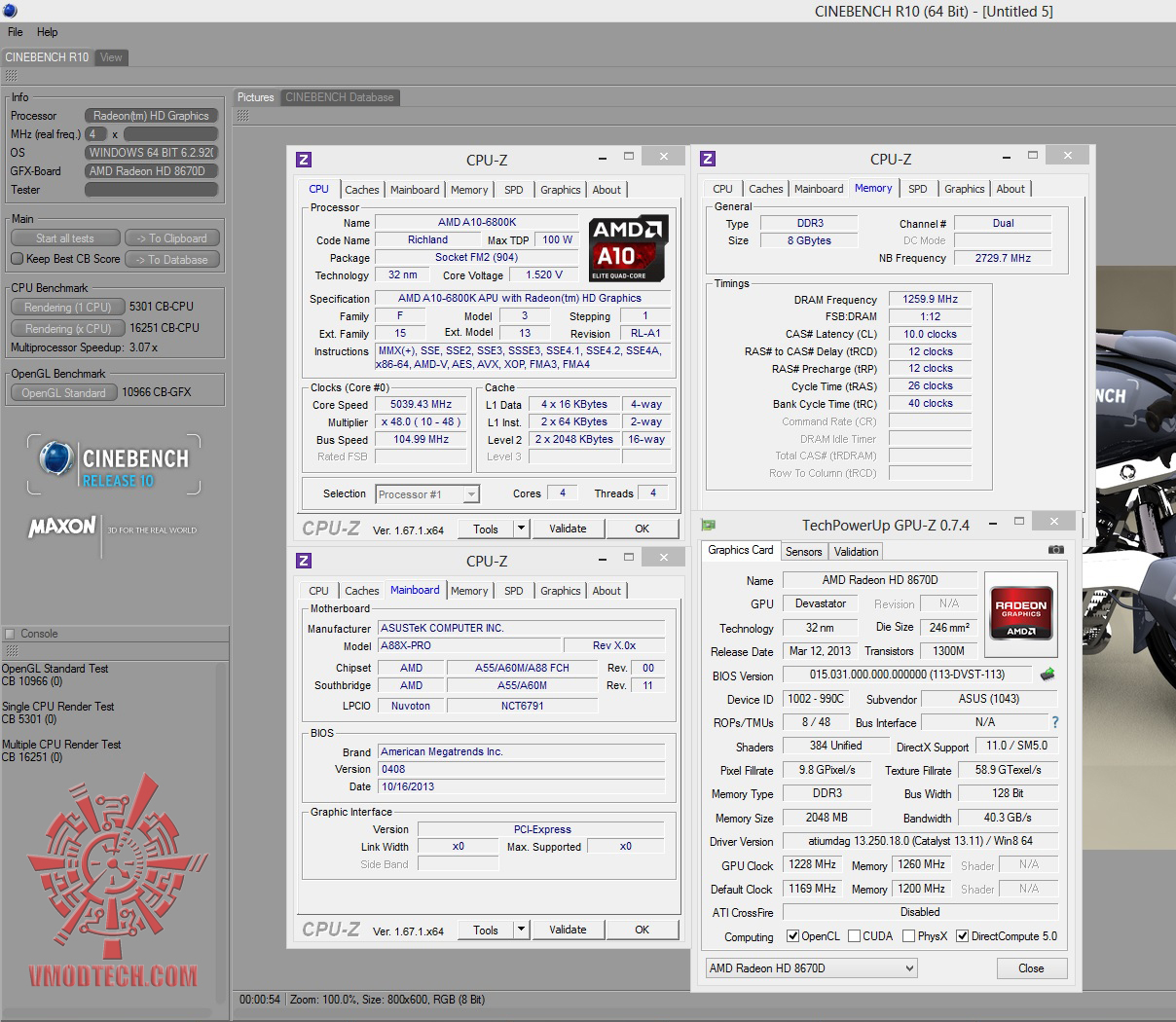Click the GPU Clock value 1228 MHz
This screenshot has height=1022, width=1176.
[812, 864]
